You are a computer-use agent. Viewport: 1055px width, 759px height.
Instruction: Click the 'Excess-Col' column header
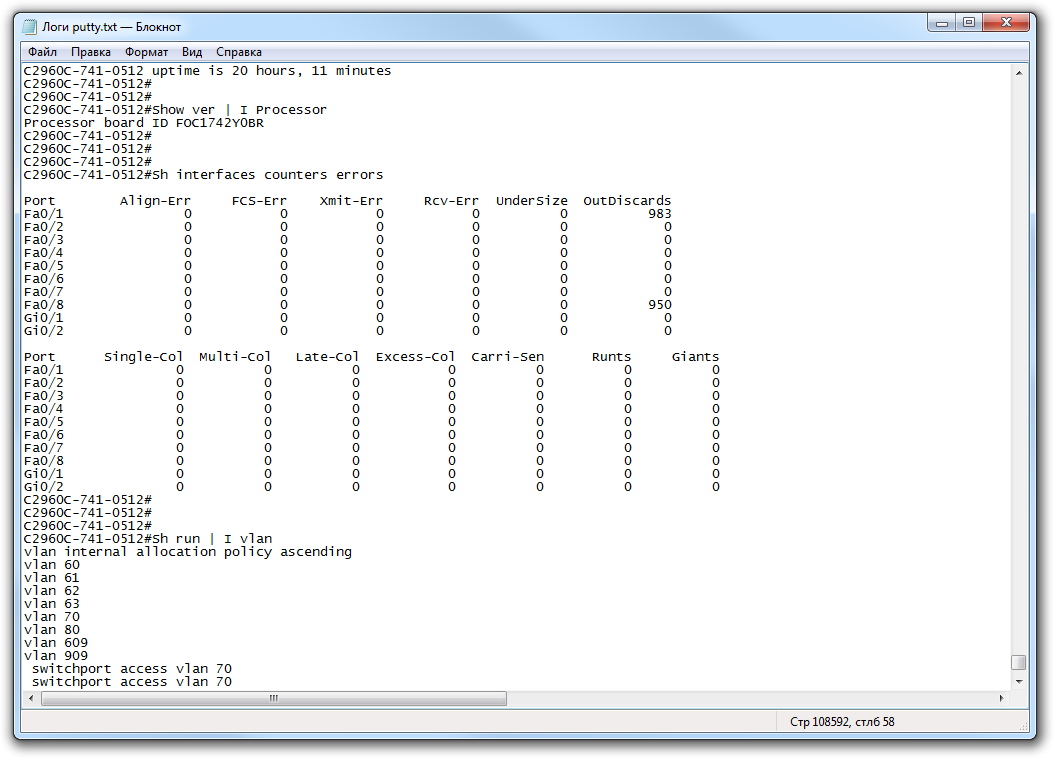point(415,357)
